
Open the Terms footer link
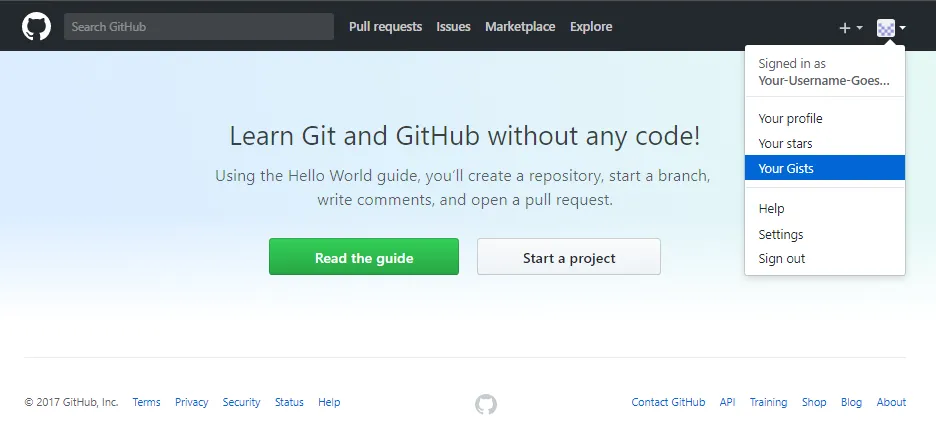tap(146, 402)
